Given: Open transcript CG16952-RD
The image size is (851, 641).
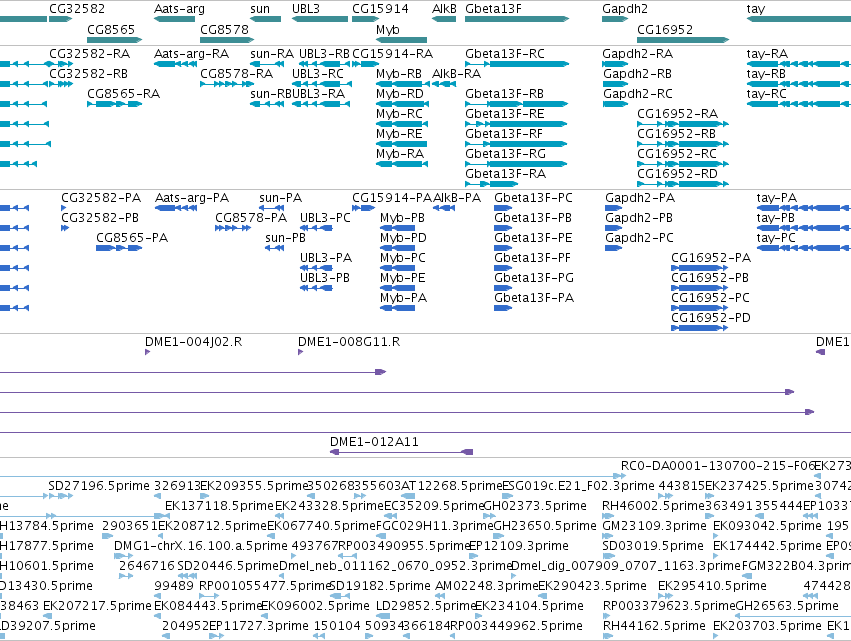Looking at the screenshot, I should [677, 174].
